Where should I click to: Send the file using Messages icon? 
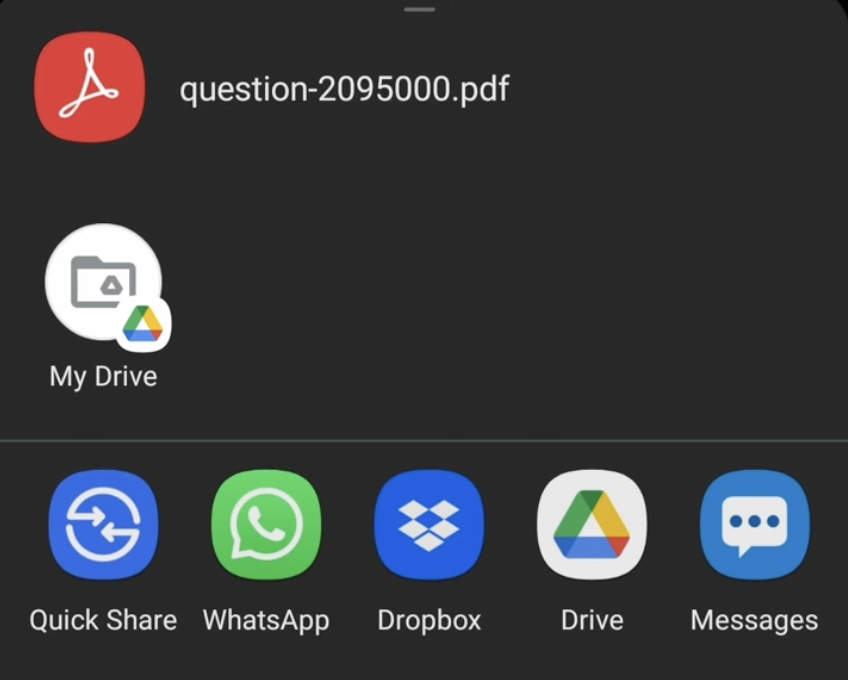click(755, 525)
